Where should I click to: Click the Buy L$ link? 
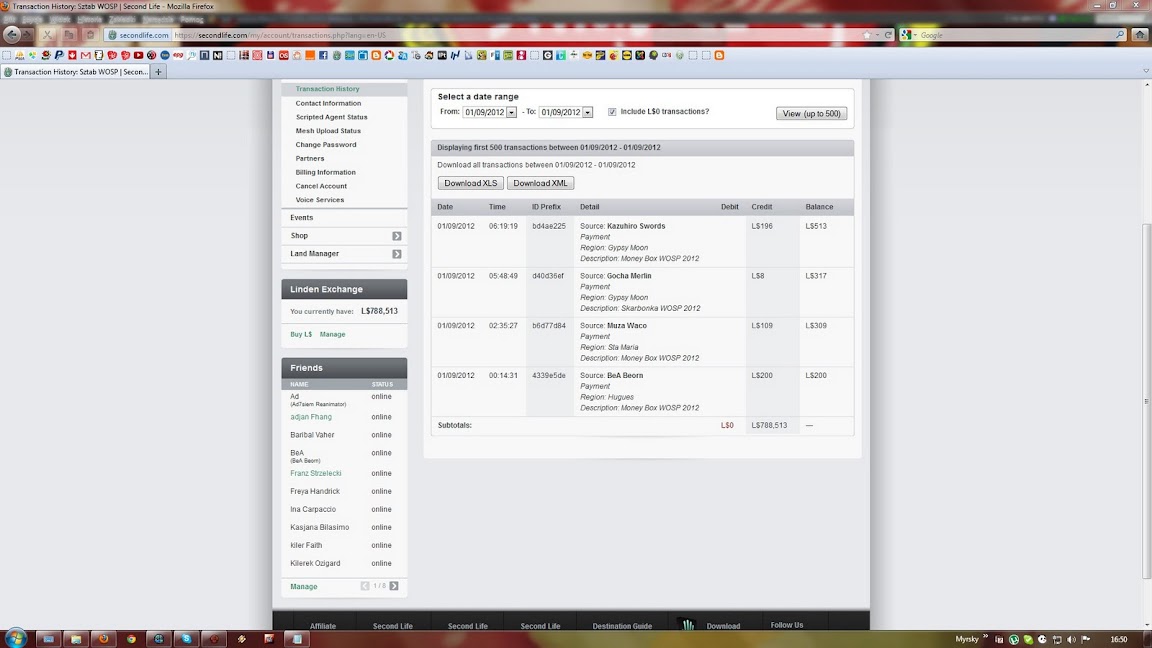pyautogui.click(x=301, y=334)
